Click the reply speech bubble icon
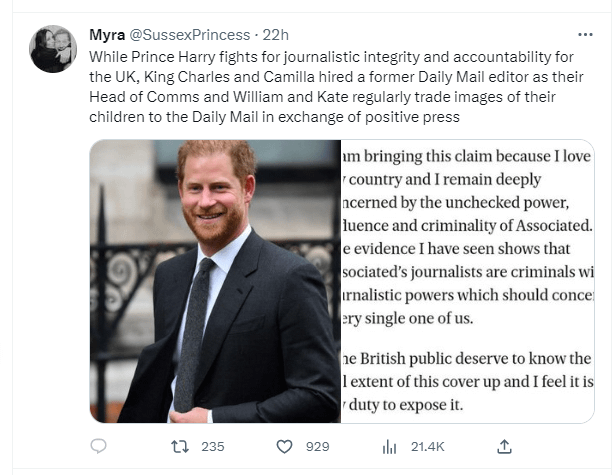This screenshot has height=475, width=613. pos(98,446)
